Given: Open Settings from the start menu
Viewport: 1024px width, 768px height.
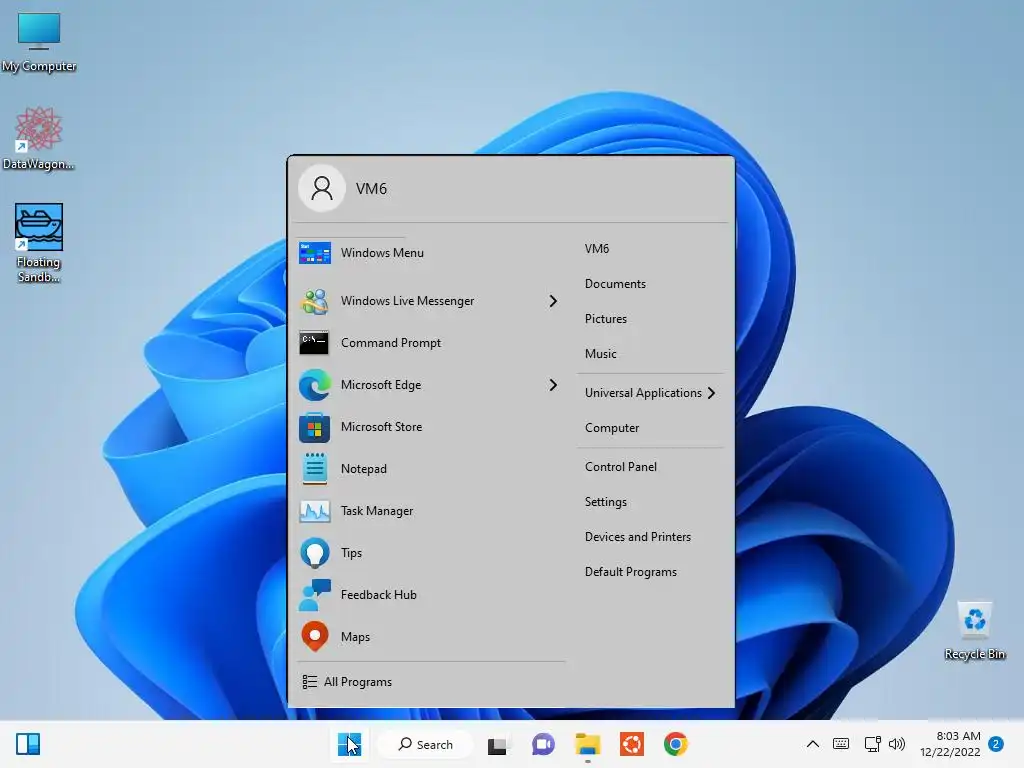Looking at the screenshot, I should coord(605,502).
